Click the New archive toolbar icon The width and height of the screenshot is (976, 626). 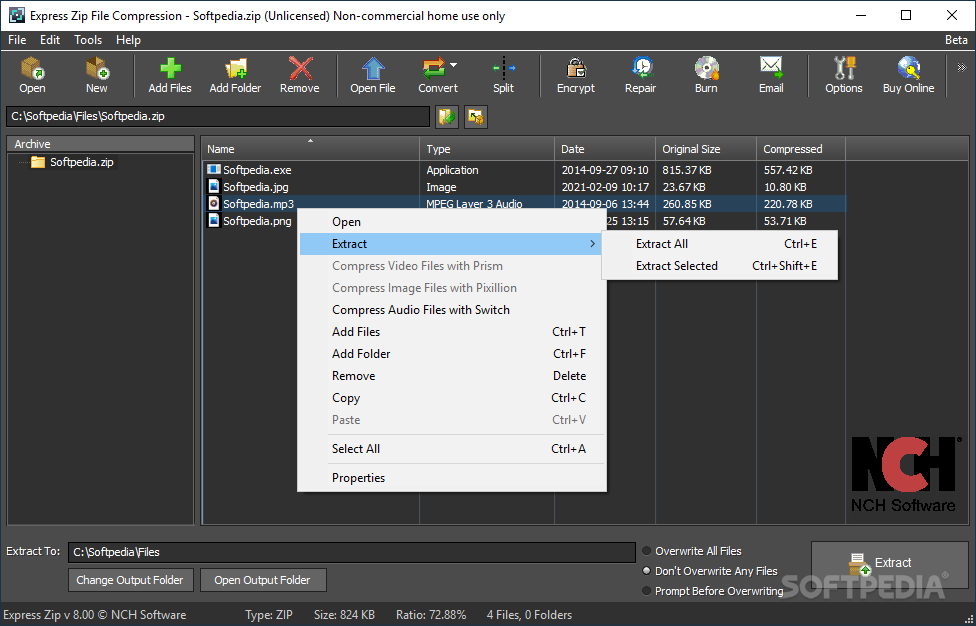click(x=96, y=68)
